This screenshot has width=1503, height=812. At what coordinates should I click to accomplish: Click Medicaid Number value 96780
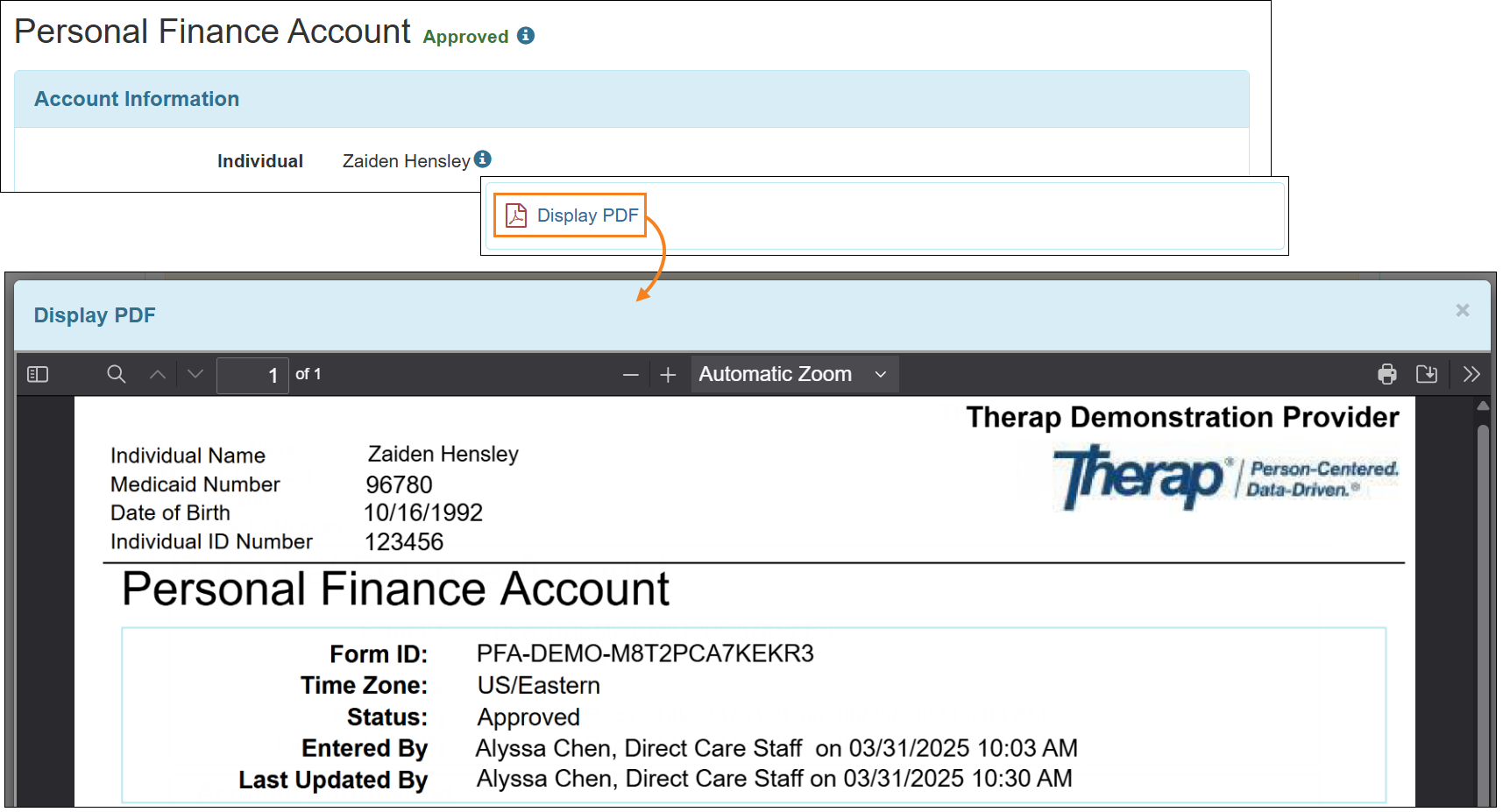coord(399,484)
